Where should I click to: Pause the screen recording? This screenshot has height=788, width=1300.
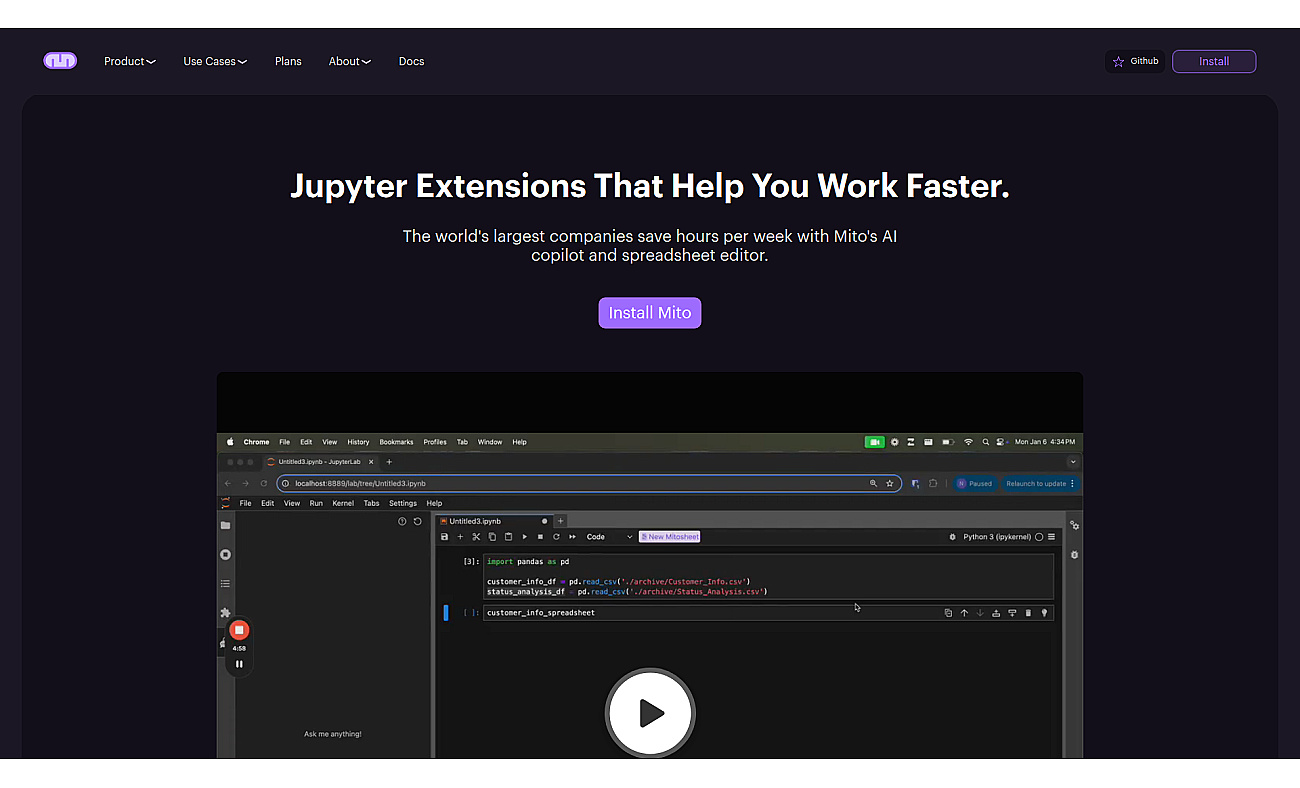coord(239,664)
